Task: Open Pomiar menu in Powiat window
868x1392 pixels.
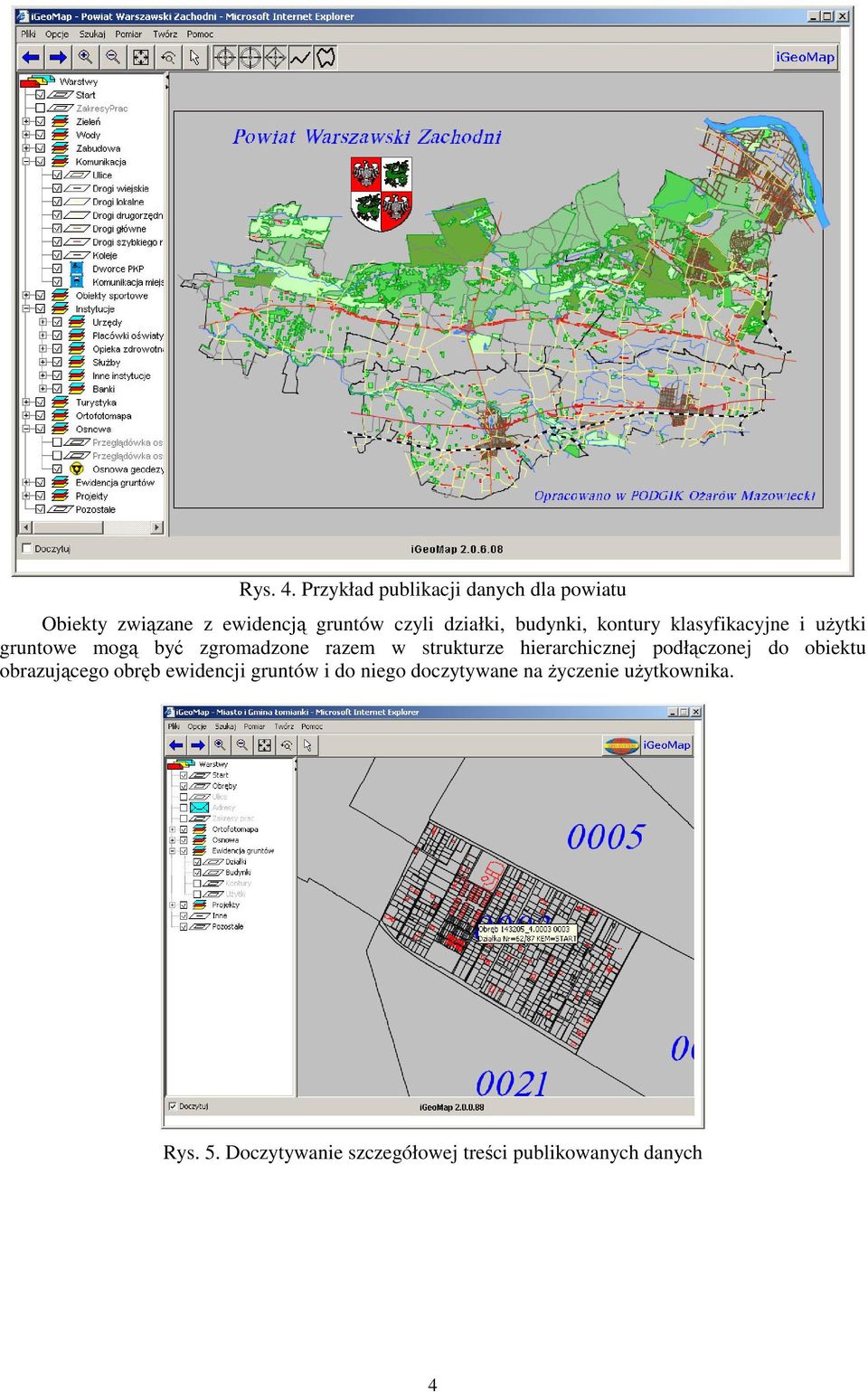Action: pyautogui.click(x=128, y=34)
